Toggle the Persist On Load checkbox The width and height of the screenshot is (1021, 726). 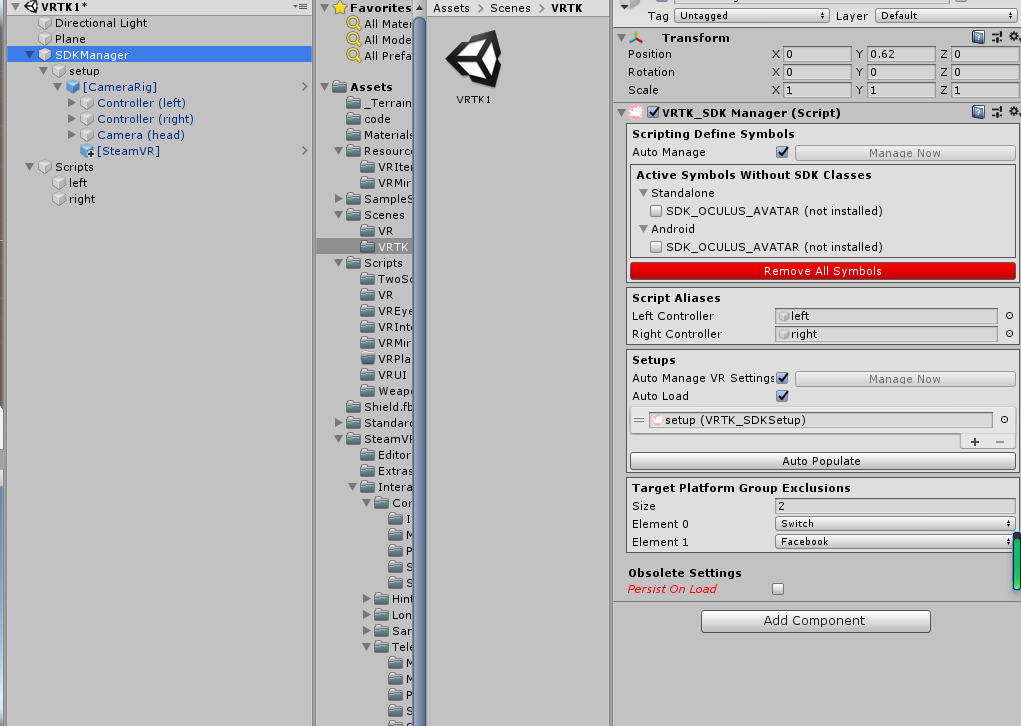pos(778,589)
